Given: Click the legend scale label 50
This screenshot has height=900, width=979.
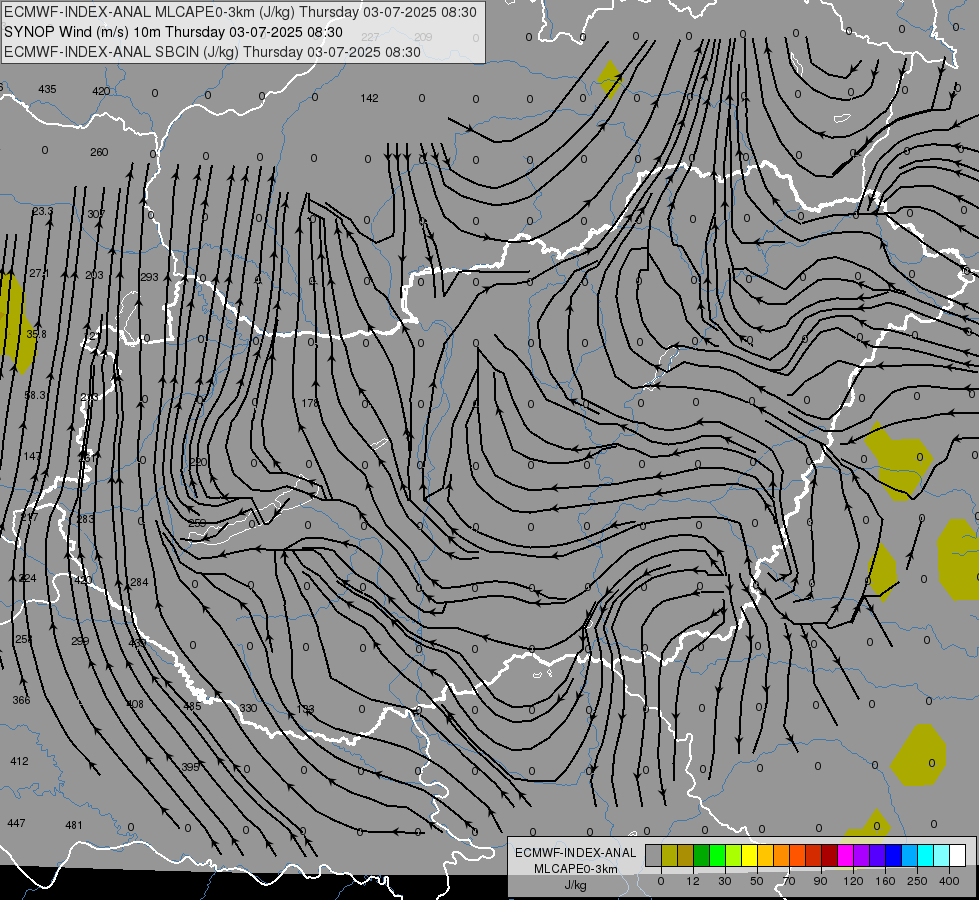Looking at the screenshot, I should (x=756, y=881).
